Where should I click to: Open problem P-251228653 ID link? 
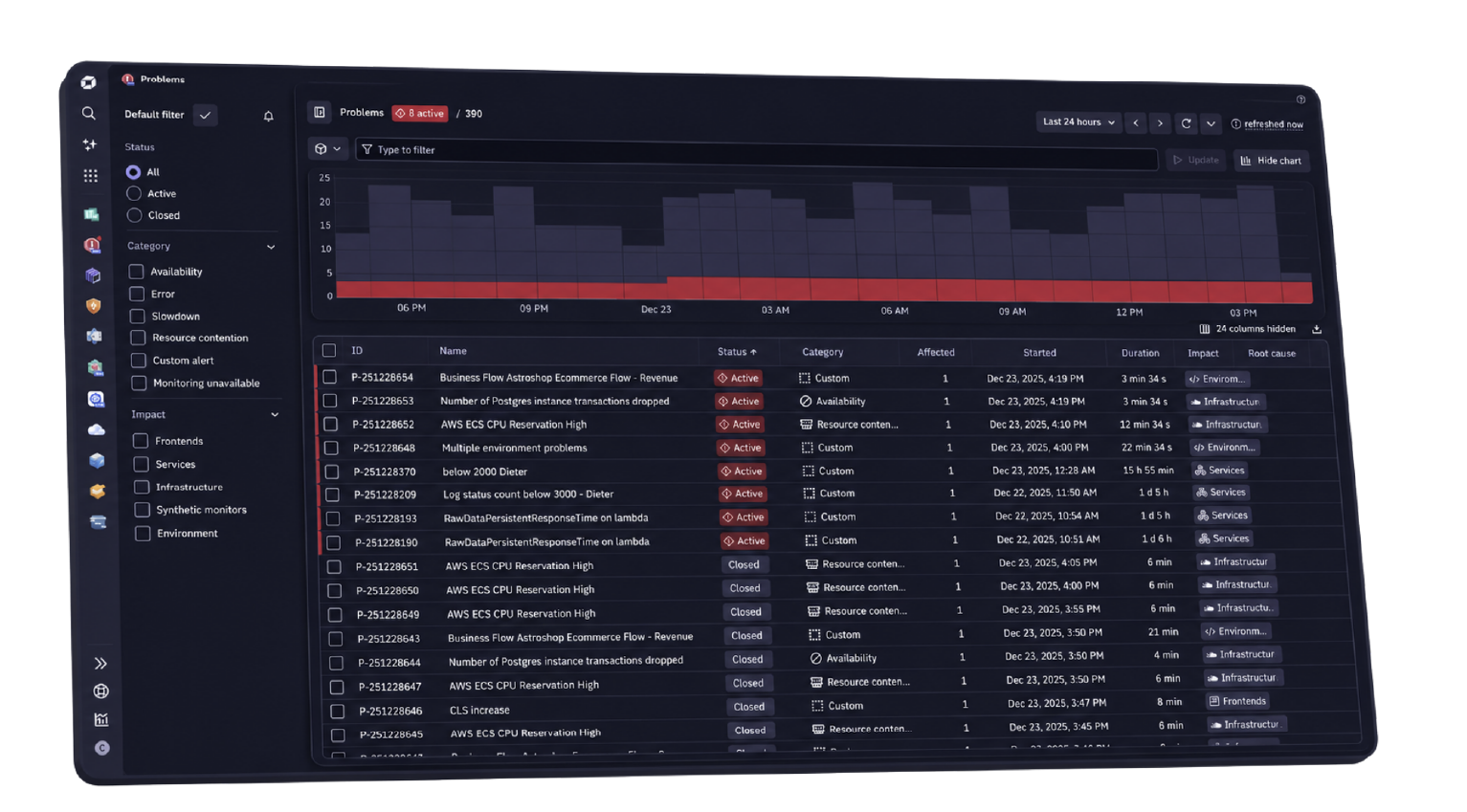(383, 401)
